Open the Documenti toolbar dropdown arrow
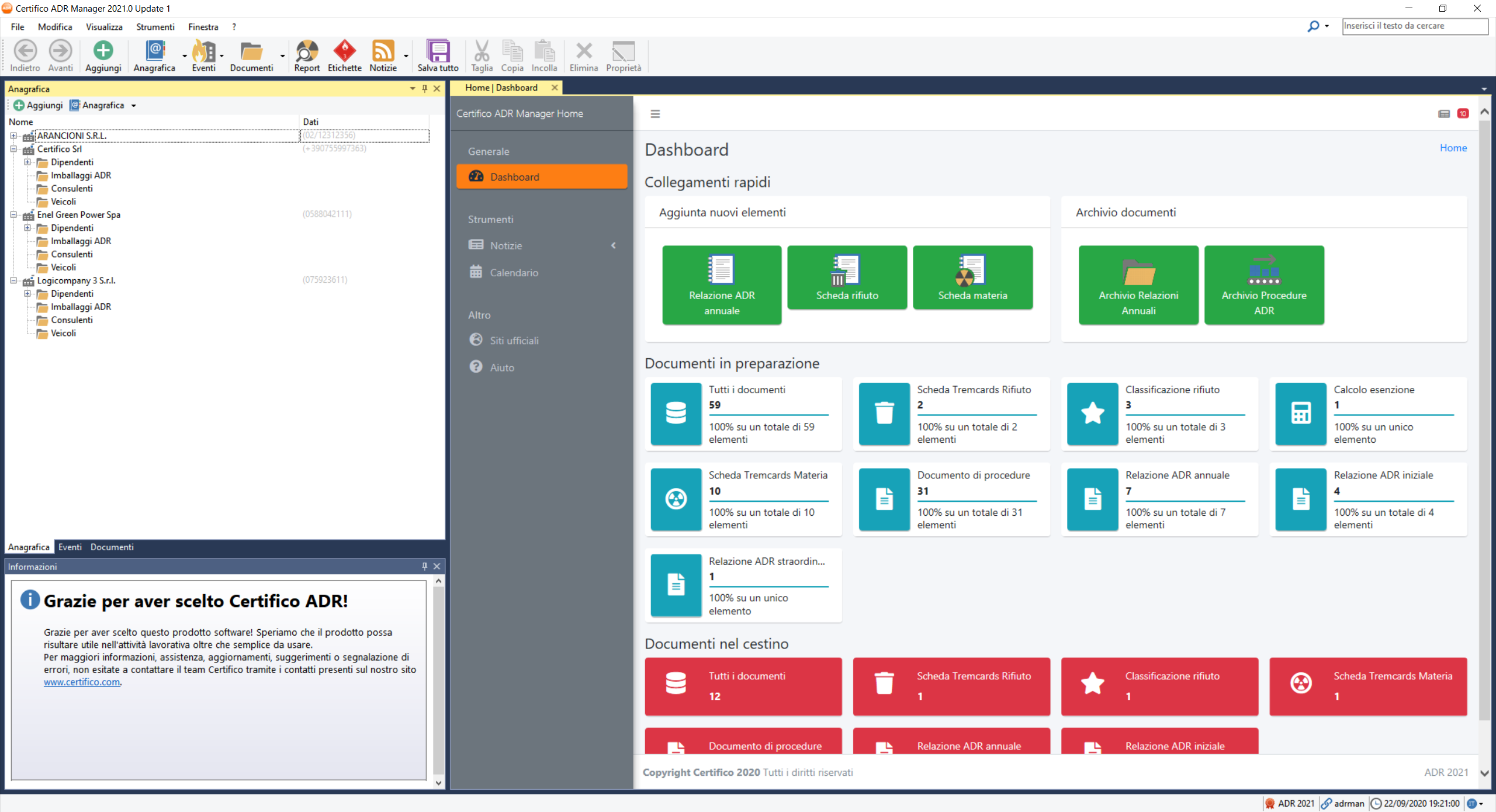The width and height of the screenshot is (1496, 812). [x=282, y=57]
